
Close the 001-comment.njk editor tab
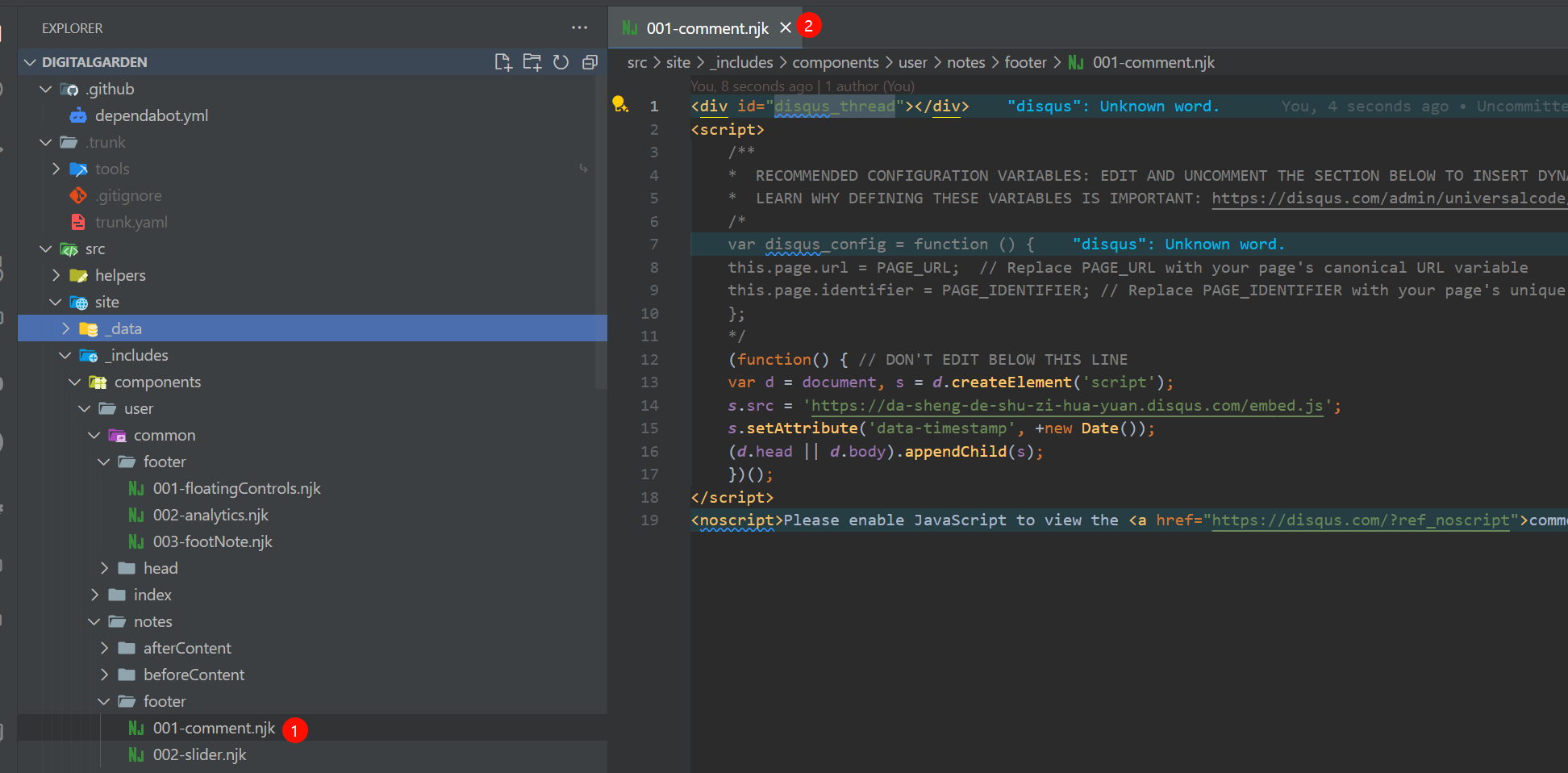click(786, 27)
